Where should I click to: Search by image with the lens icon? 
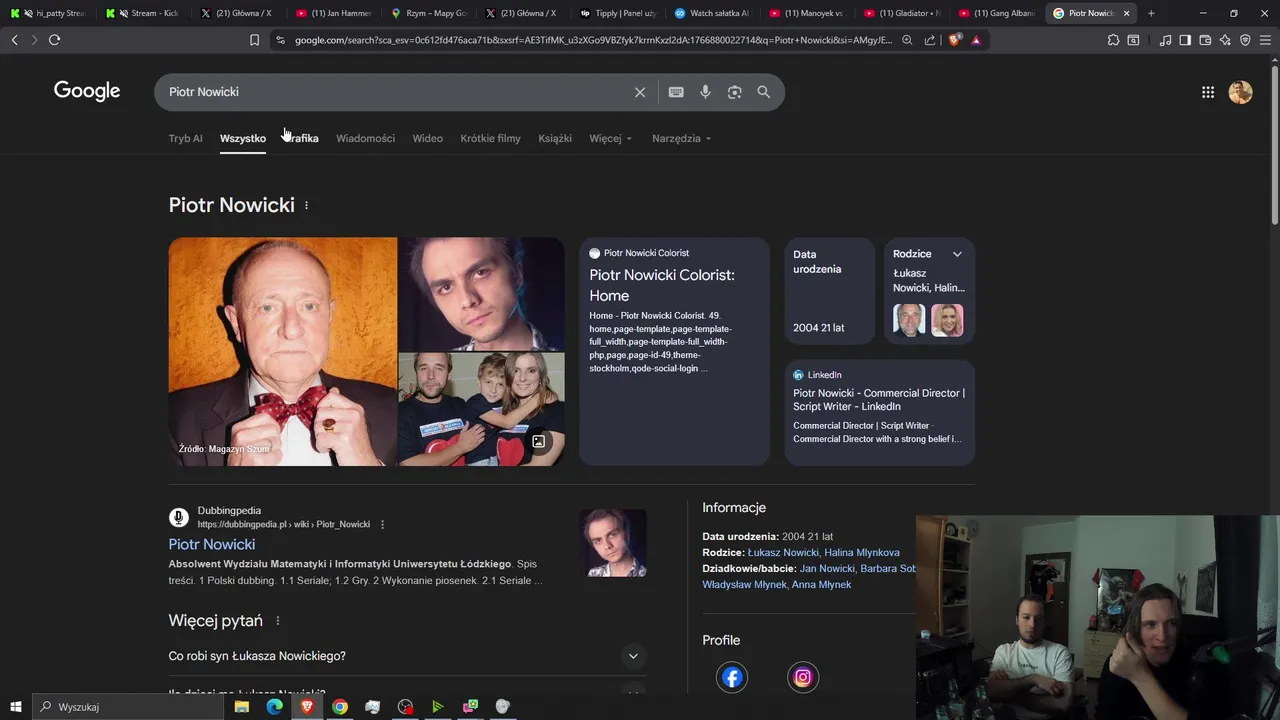[x=735, y=92]
